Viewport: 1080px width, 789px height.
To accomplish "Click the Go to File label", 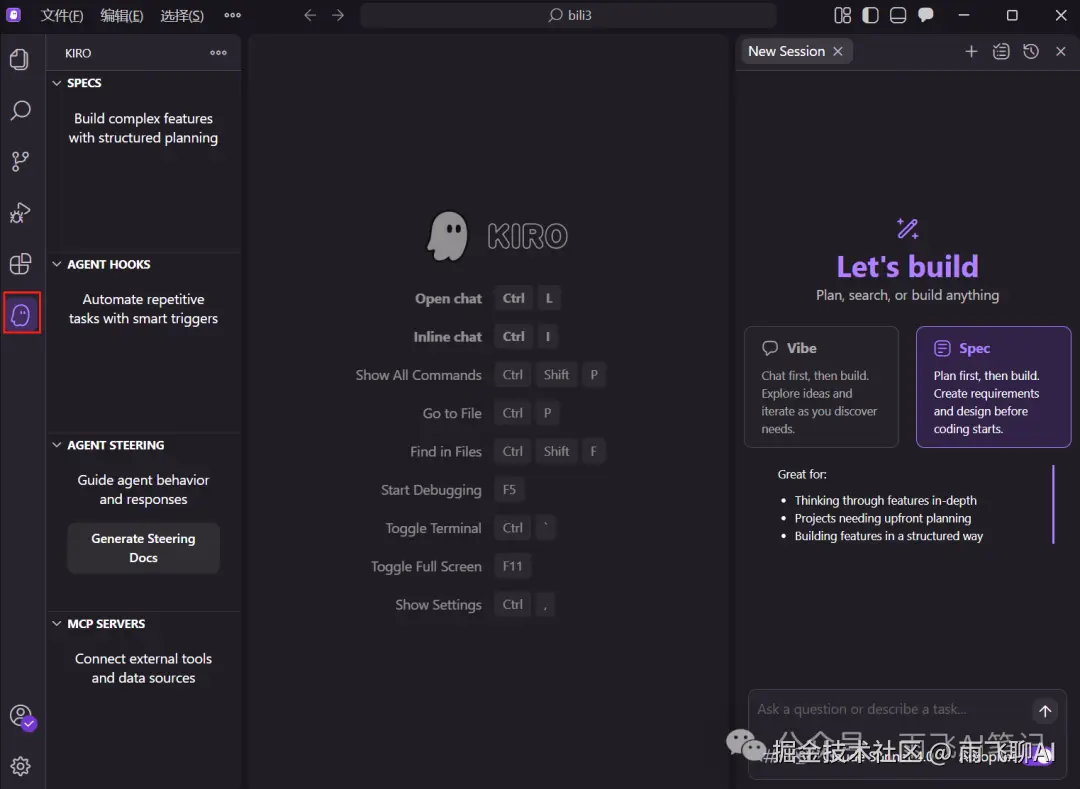I will click(x=452, y=413).
